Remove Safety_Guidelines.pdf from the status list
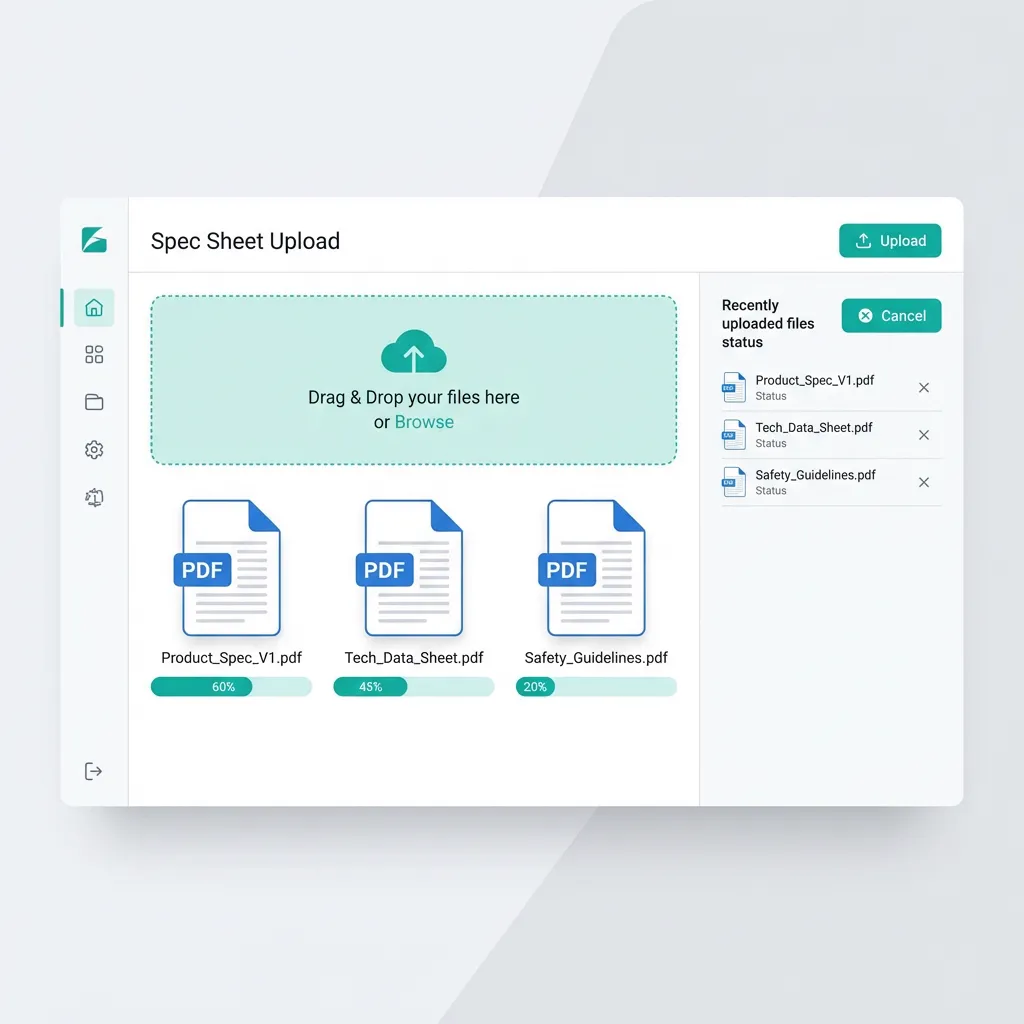The width and height of the screenshot is (1024, 1024). point(923,482)
